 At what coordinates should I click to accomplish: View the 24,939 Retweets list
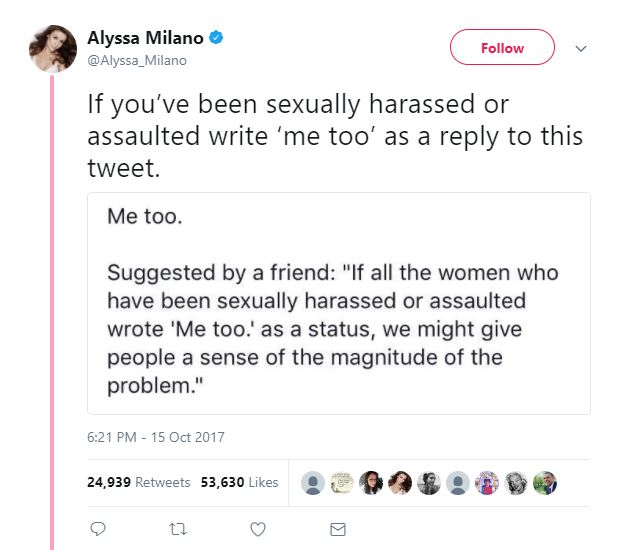(139, 482)
